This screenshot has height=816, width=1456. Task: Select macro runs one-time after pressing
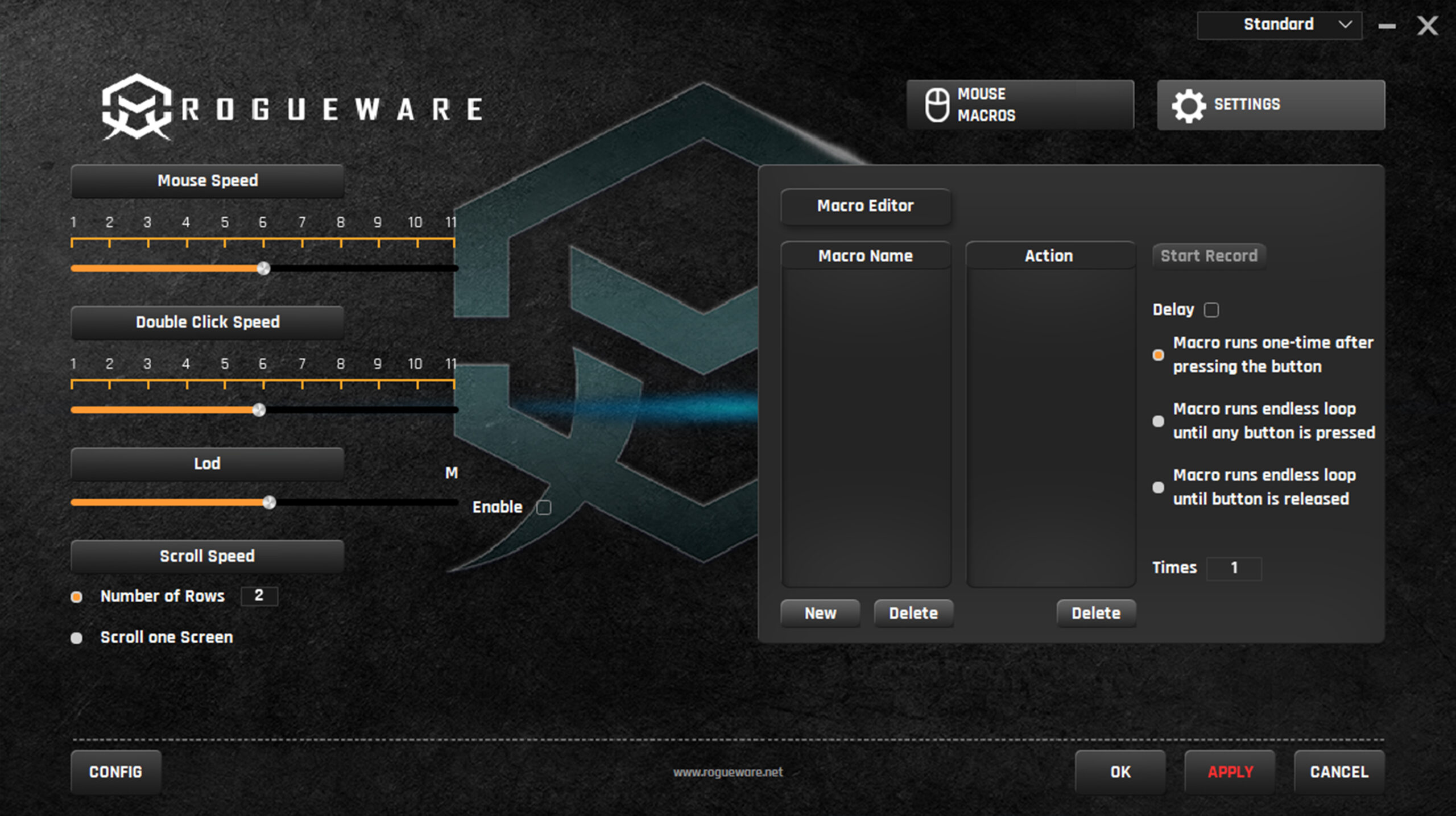1158,355
